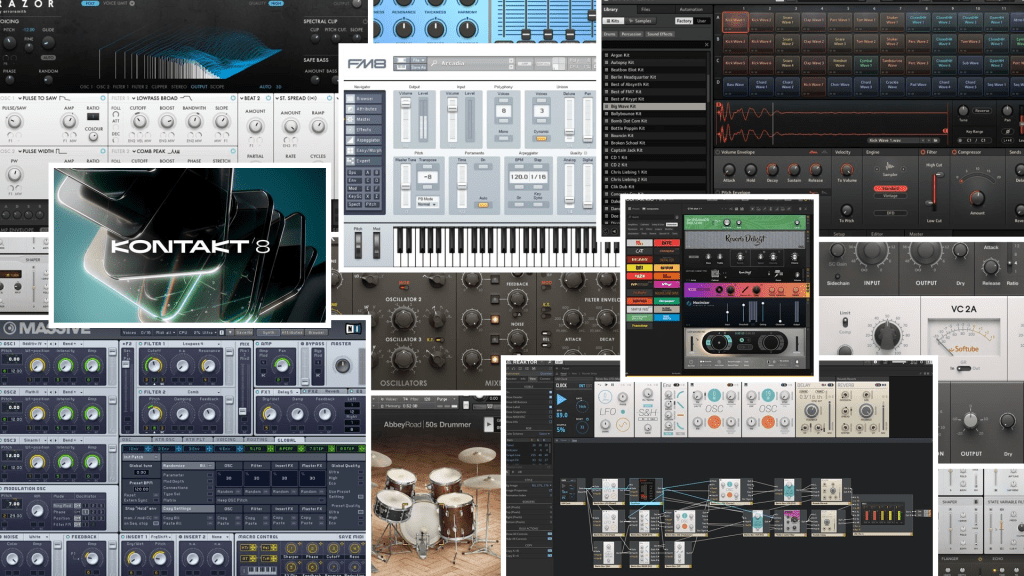Enable Auto portamento in FM8
The height and width of the screenshot is (576, 1024).
pyautogui.click(x=482, y=205)
